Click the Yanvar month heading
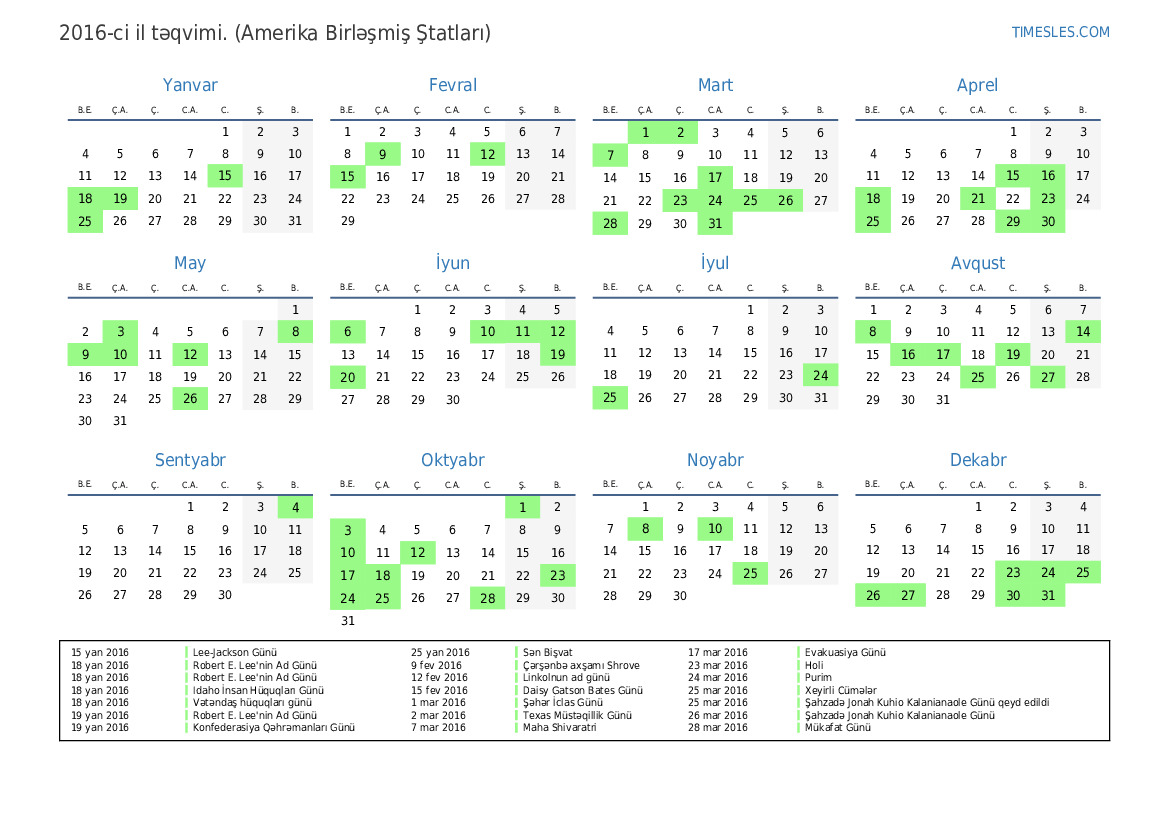Screen dimensions: 1169x827 pyautogui.click(x=190, y=86)
